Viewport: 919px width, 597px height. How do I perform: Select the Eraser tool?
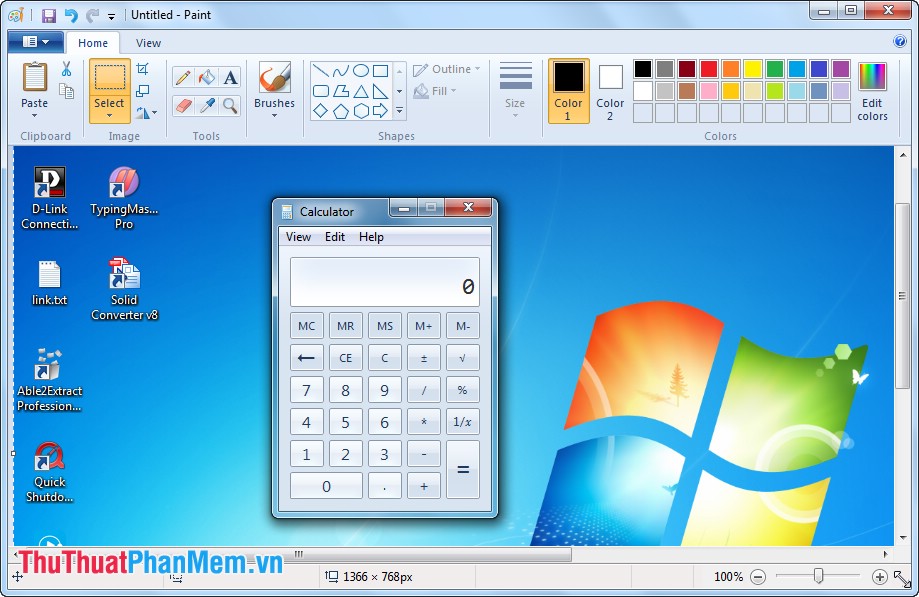183,105
